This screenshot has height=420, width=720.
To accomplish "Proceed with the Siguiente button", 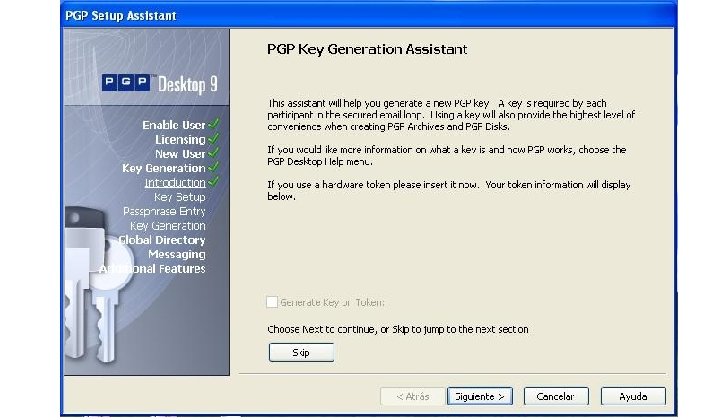I will (x=479, y=396).
